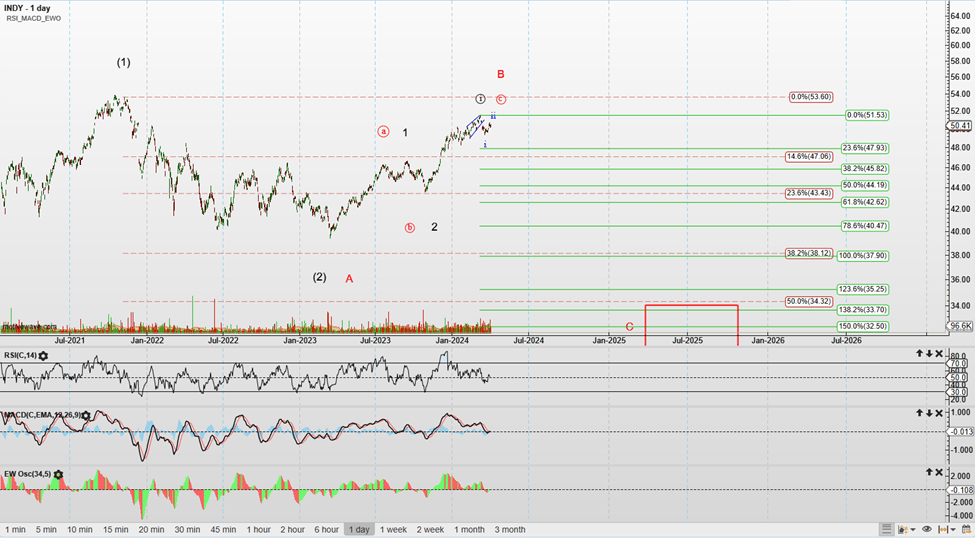This screenshot has width=975, height=538.
Task: Switch to the 1 min timeframe
Action: coord(15,529)
